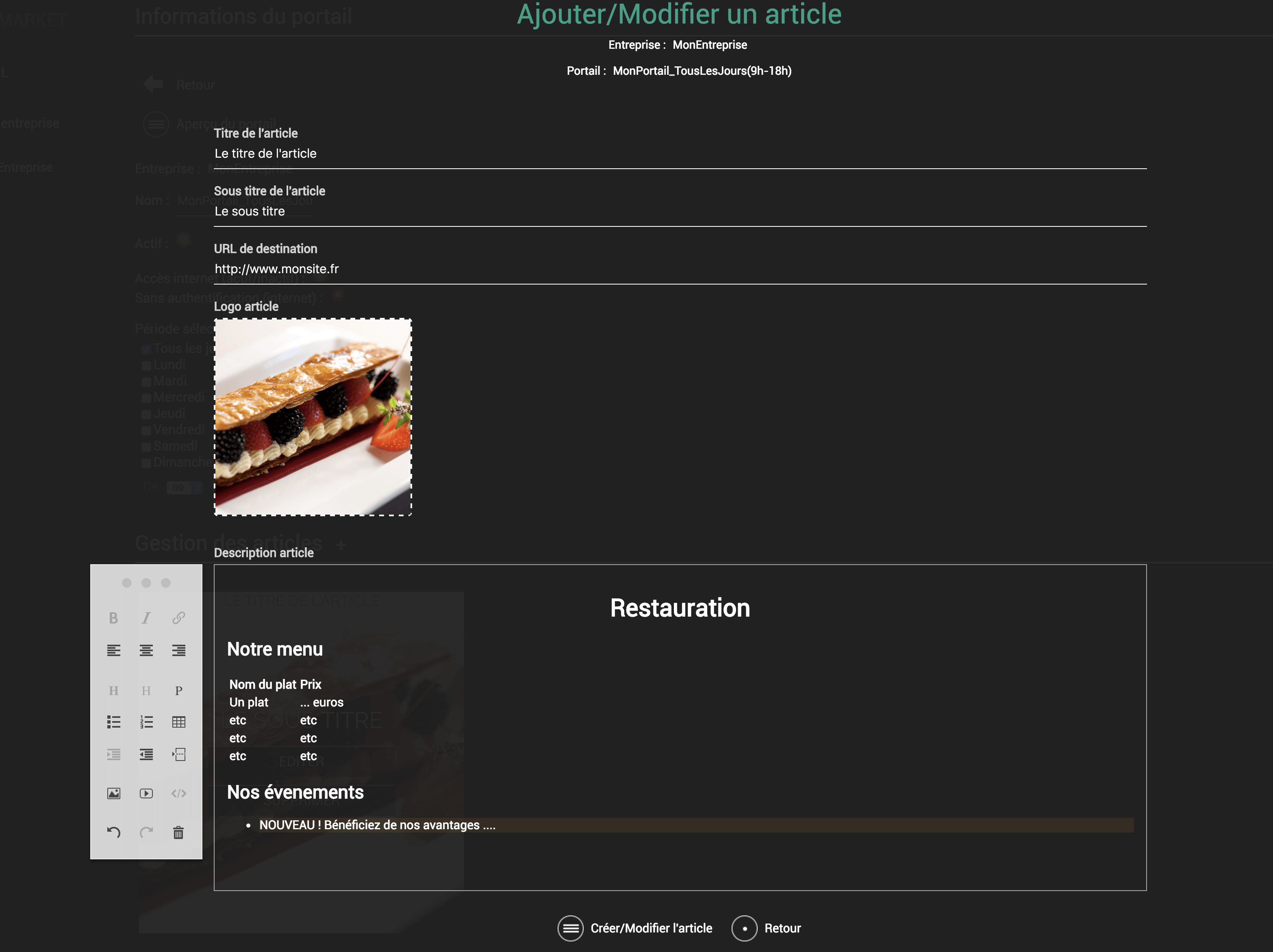Create a bulleted list
This screenshot has height=952, width=1273.
[x=113, y=722]
